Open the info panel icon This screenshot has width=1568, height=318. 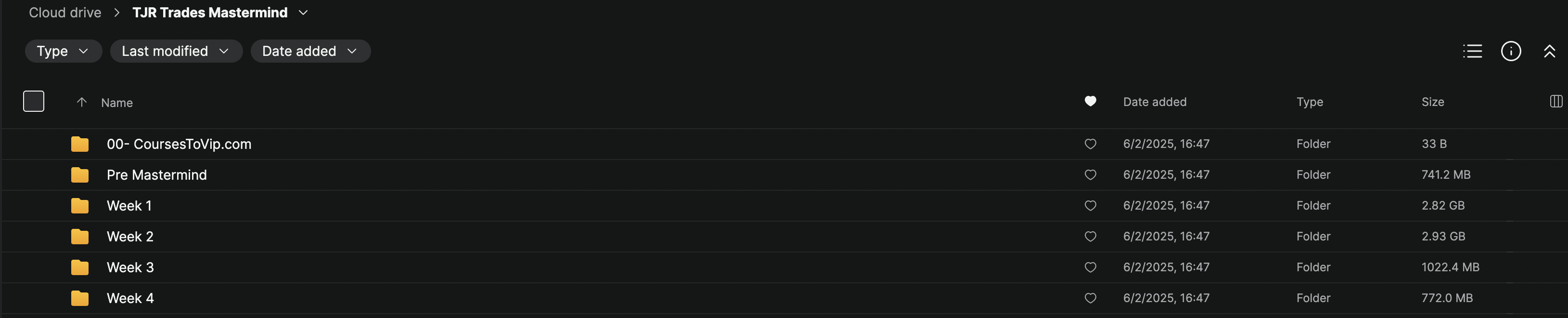[x=1510, y=51]
